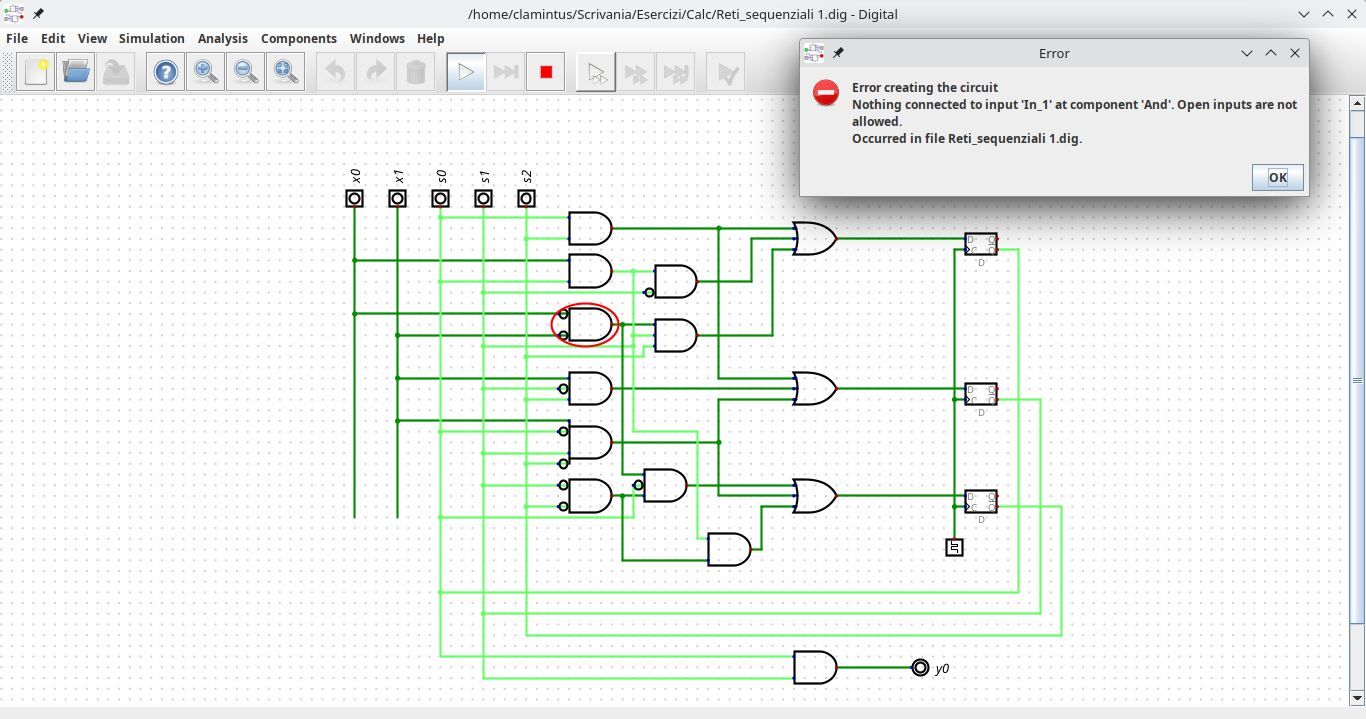Stop the simulation with the red square
Viewport: 1366px width, 719px height.
(x=544, y=71)
